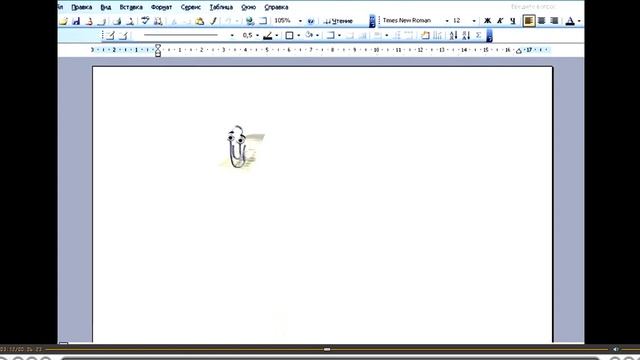Open the 0,5 line weight dropdown
640x360 pixels.
[257, 36]
